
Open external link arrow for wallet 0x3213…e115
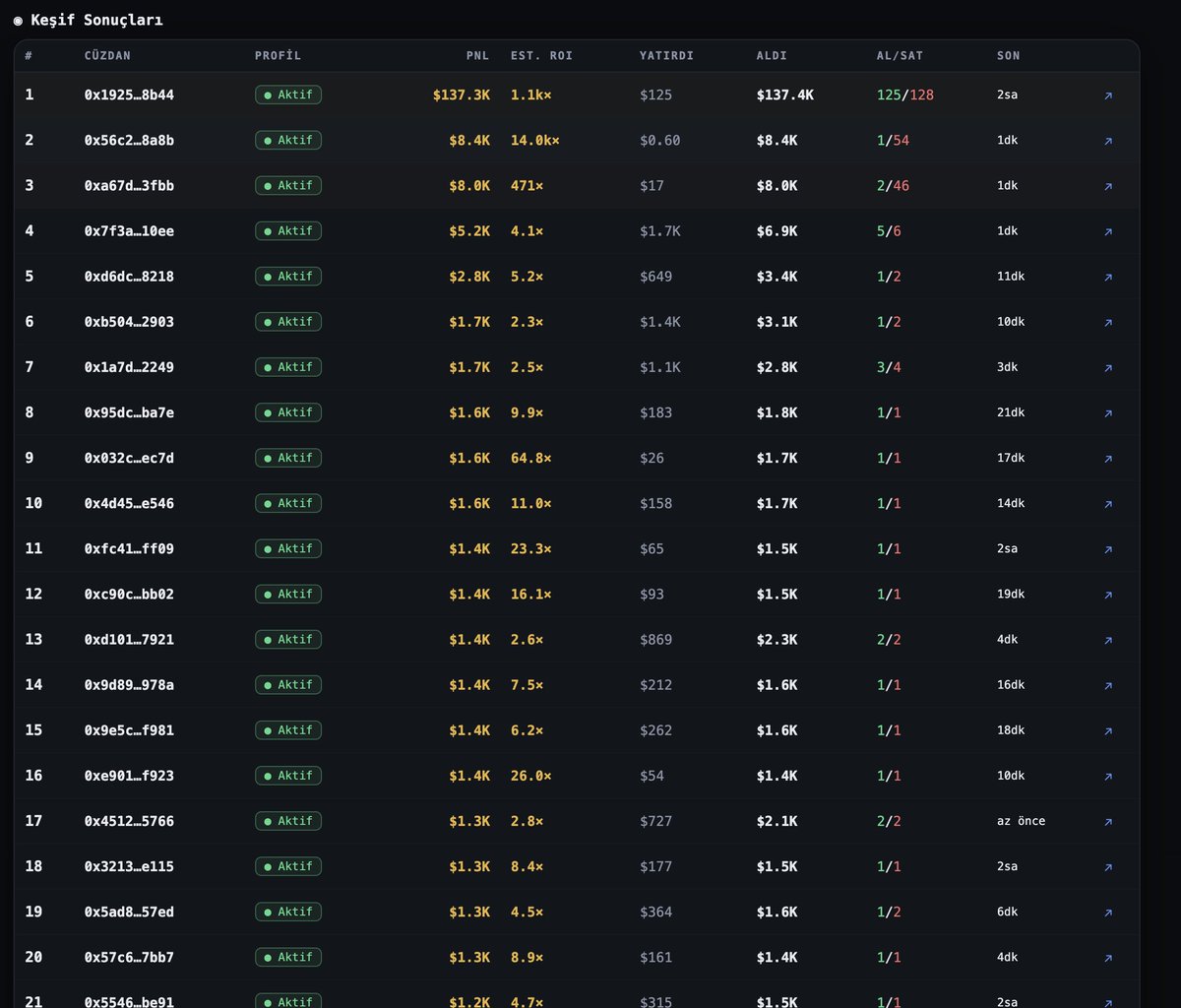tap(1108, 867)
